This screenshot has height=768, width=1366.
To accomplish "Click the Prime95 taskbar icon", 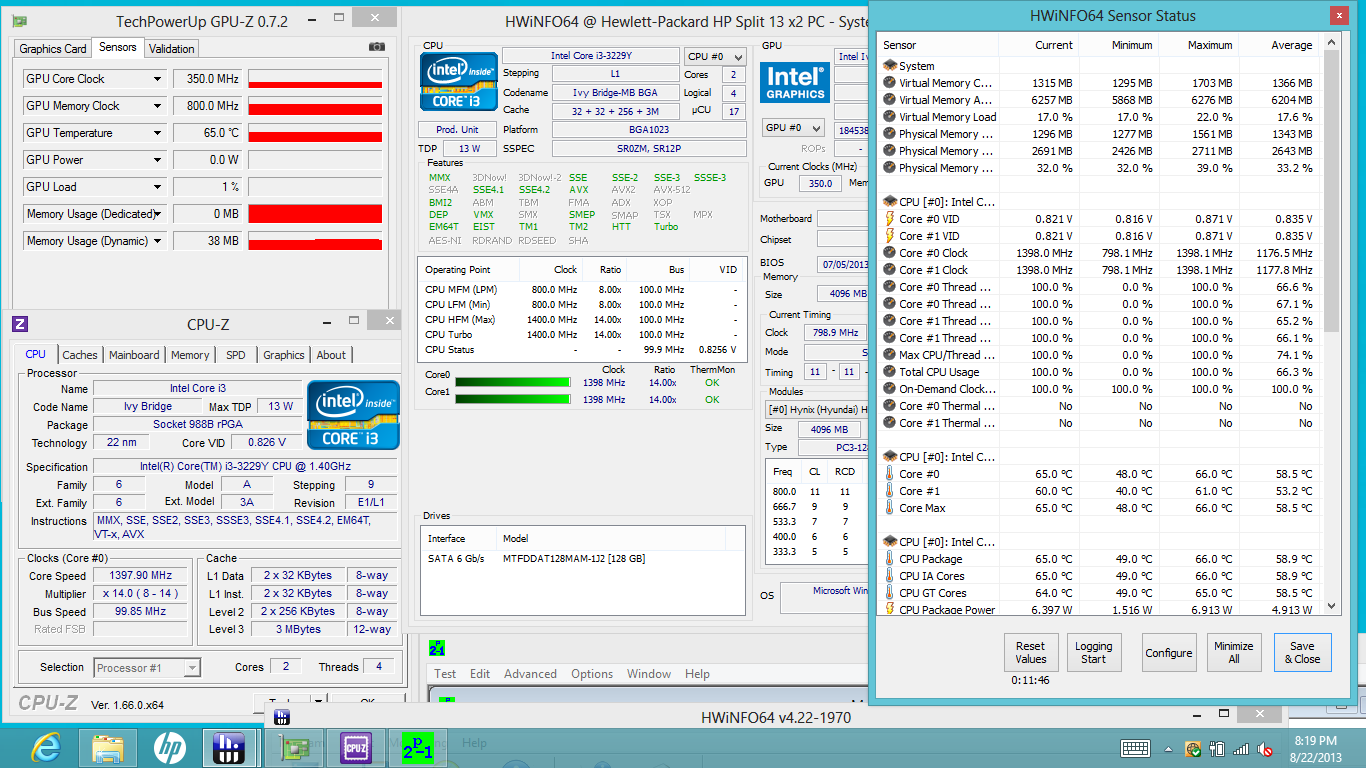I will click(x=418, y=747).
